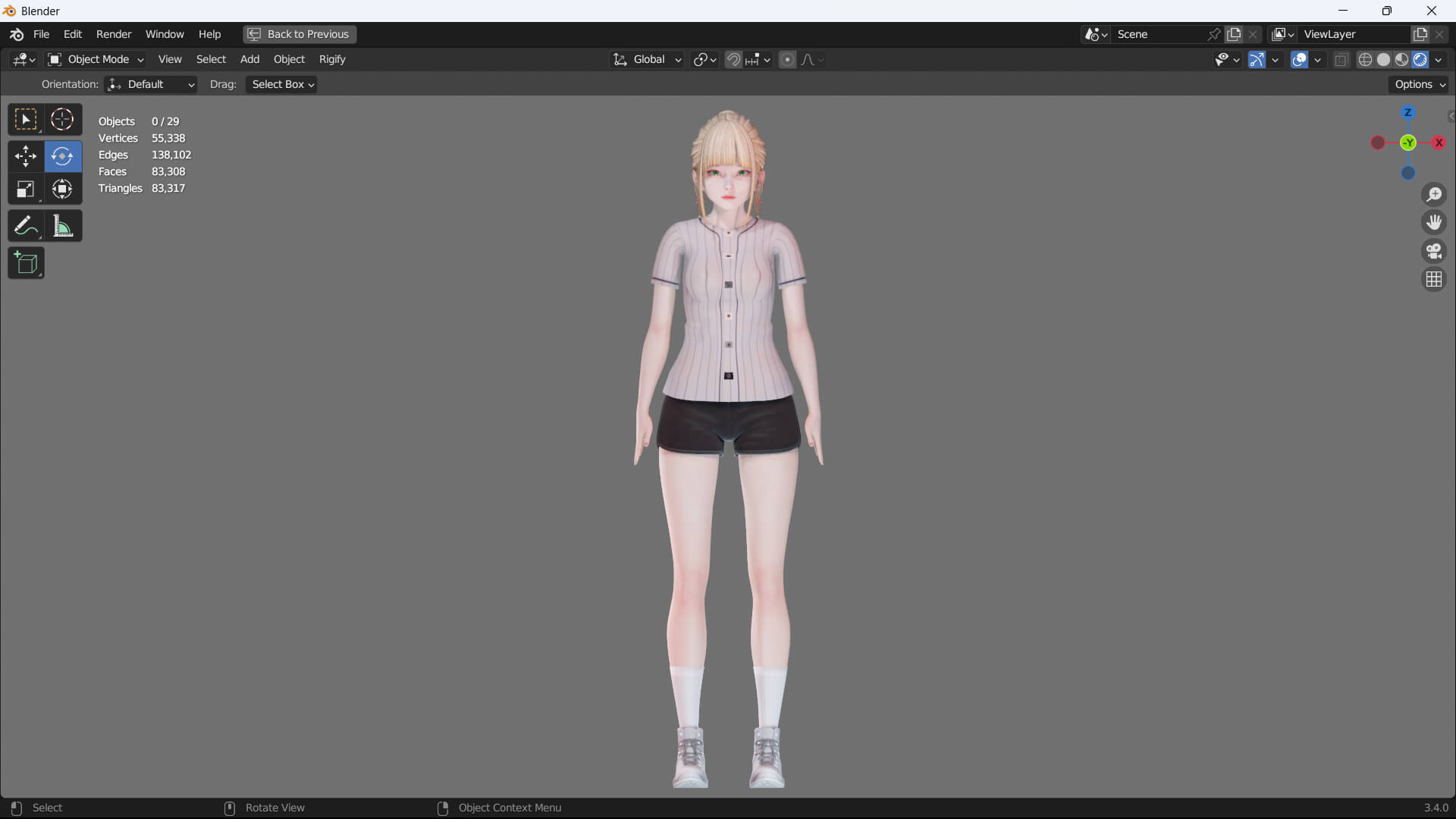This screenshot has height=819, width=1456.
Task: Open the Drag Select Box dropdown
Action: coord(281,85)
